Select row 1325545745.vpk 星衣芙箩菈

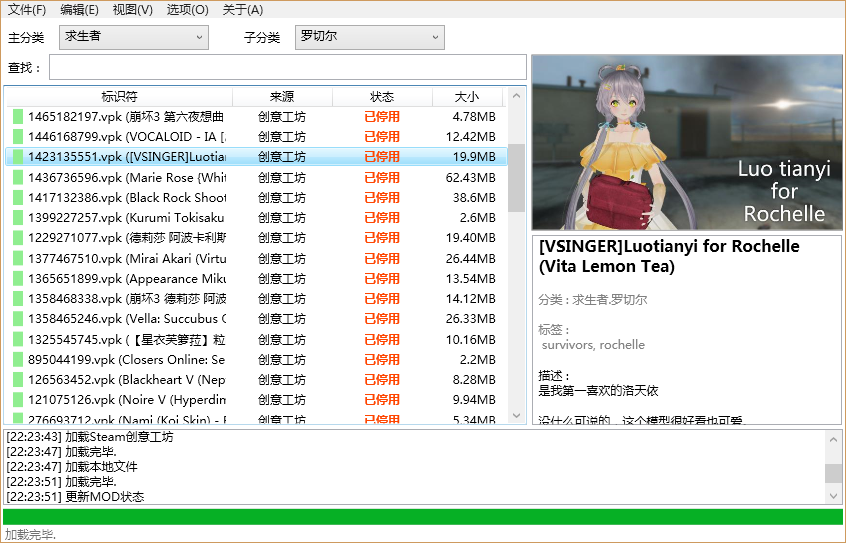256,339
